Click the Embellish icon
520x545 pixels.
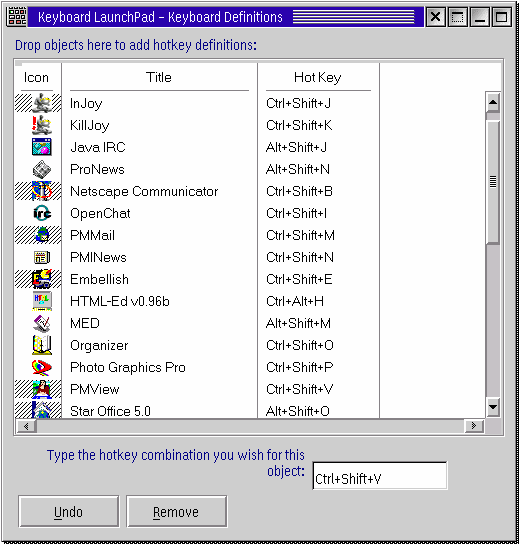click(42, 279)
